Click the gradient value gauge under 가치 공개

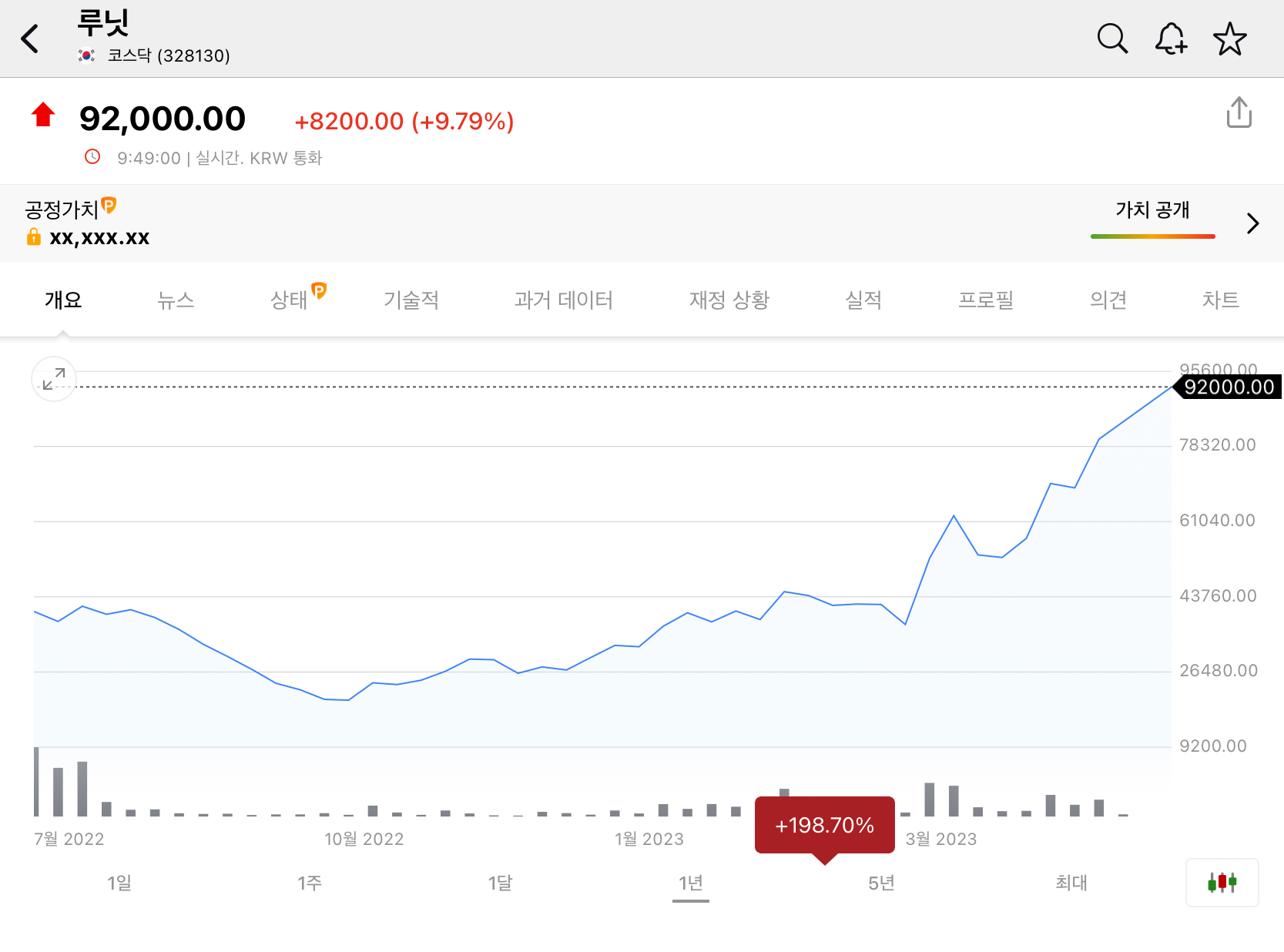pos(1152,236)
